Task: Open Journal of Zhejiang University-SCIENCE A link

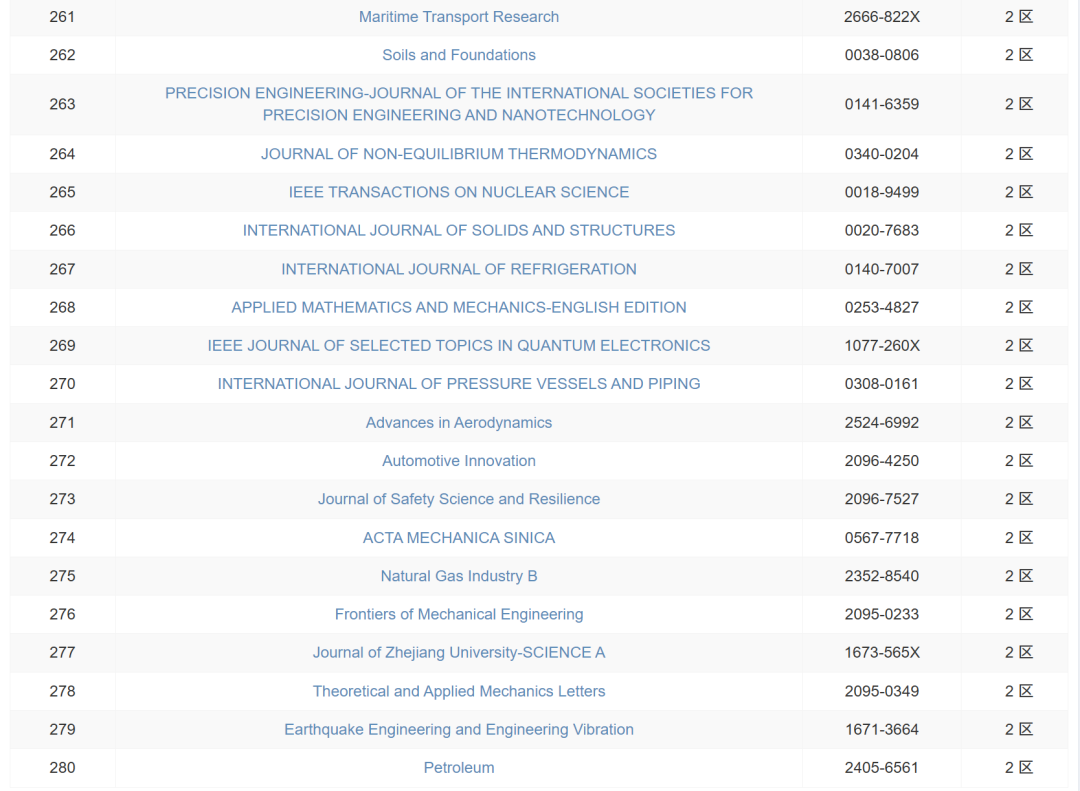Action: point(459,653)
